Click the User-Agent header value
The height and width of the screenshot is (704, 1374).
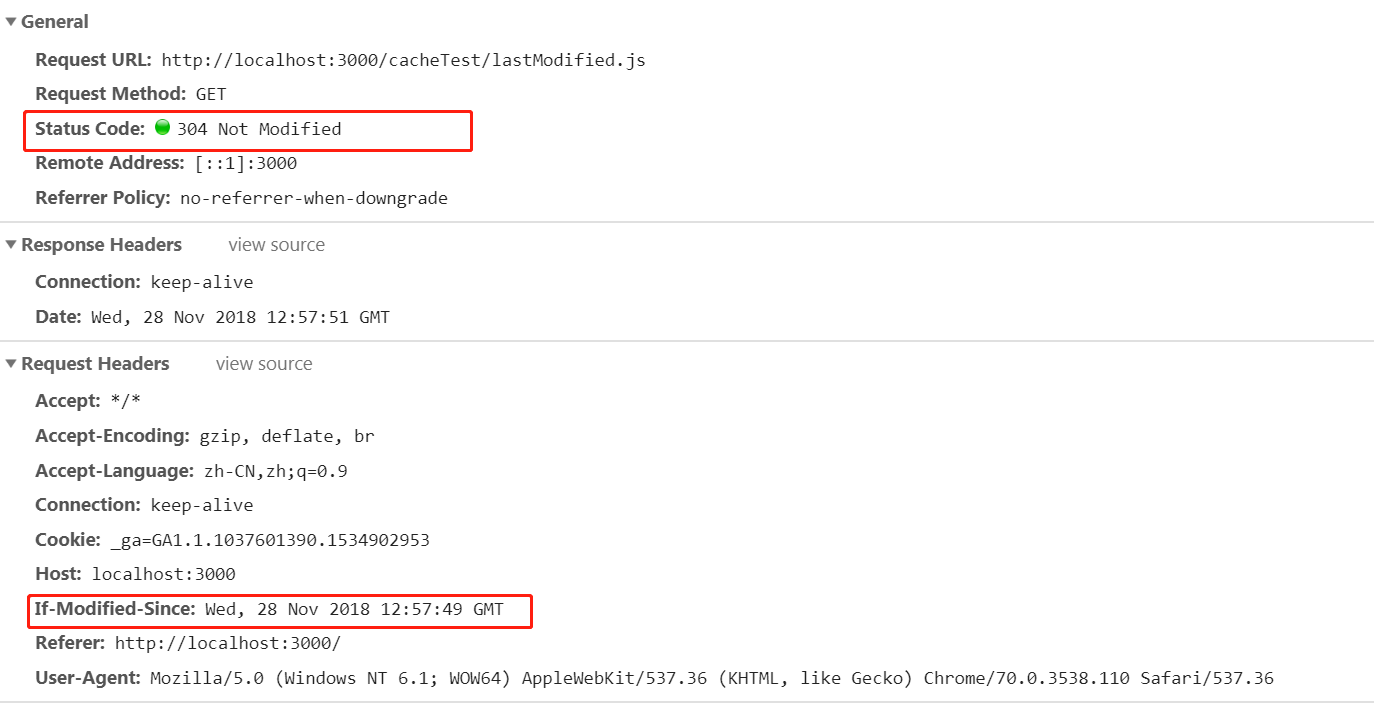click(x=712, y=678)
